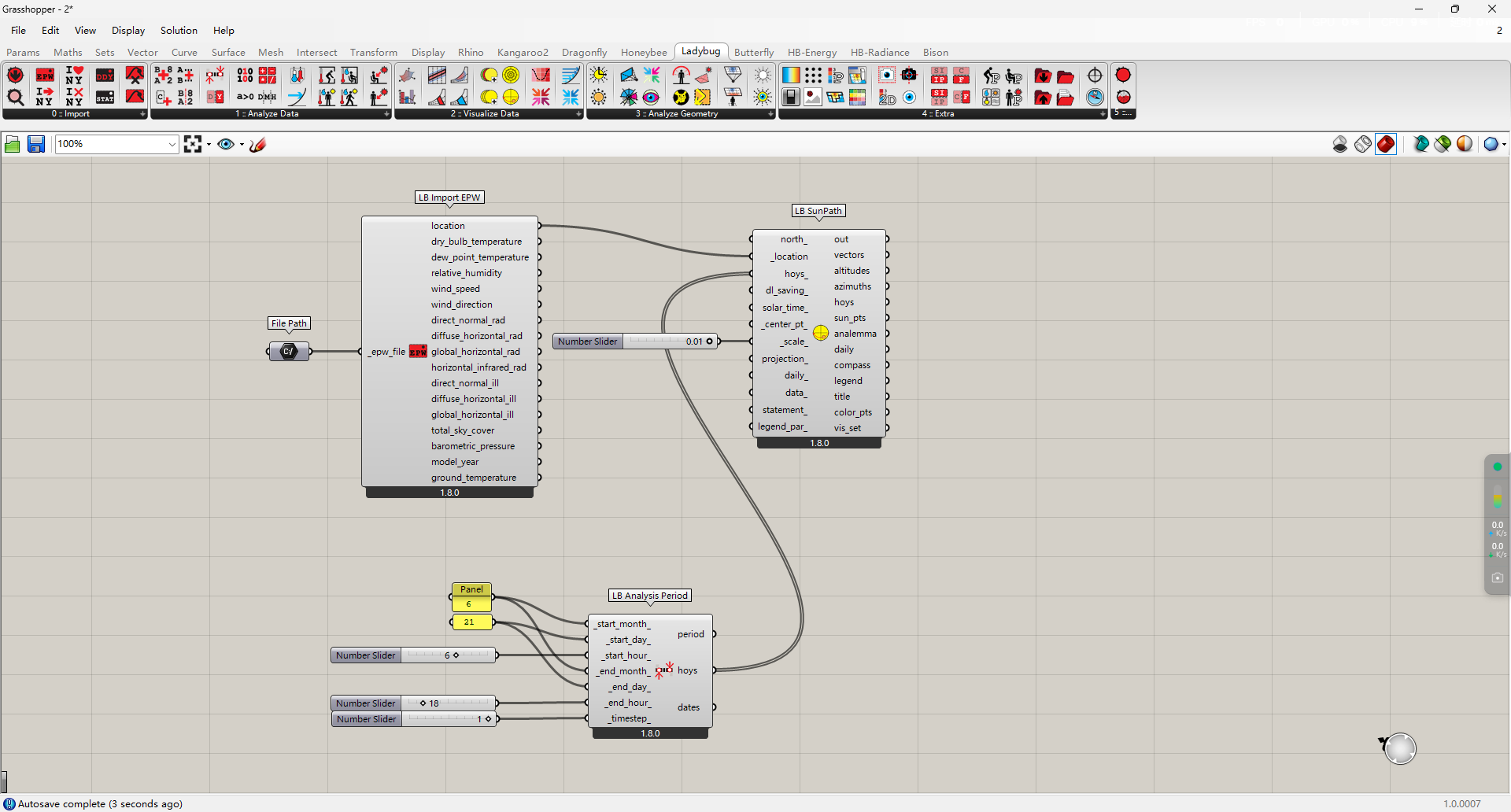Screen dimensions: 1511x812
Task: Click the navigation compass widget on the canvas
Action: point(1400,748)
